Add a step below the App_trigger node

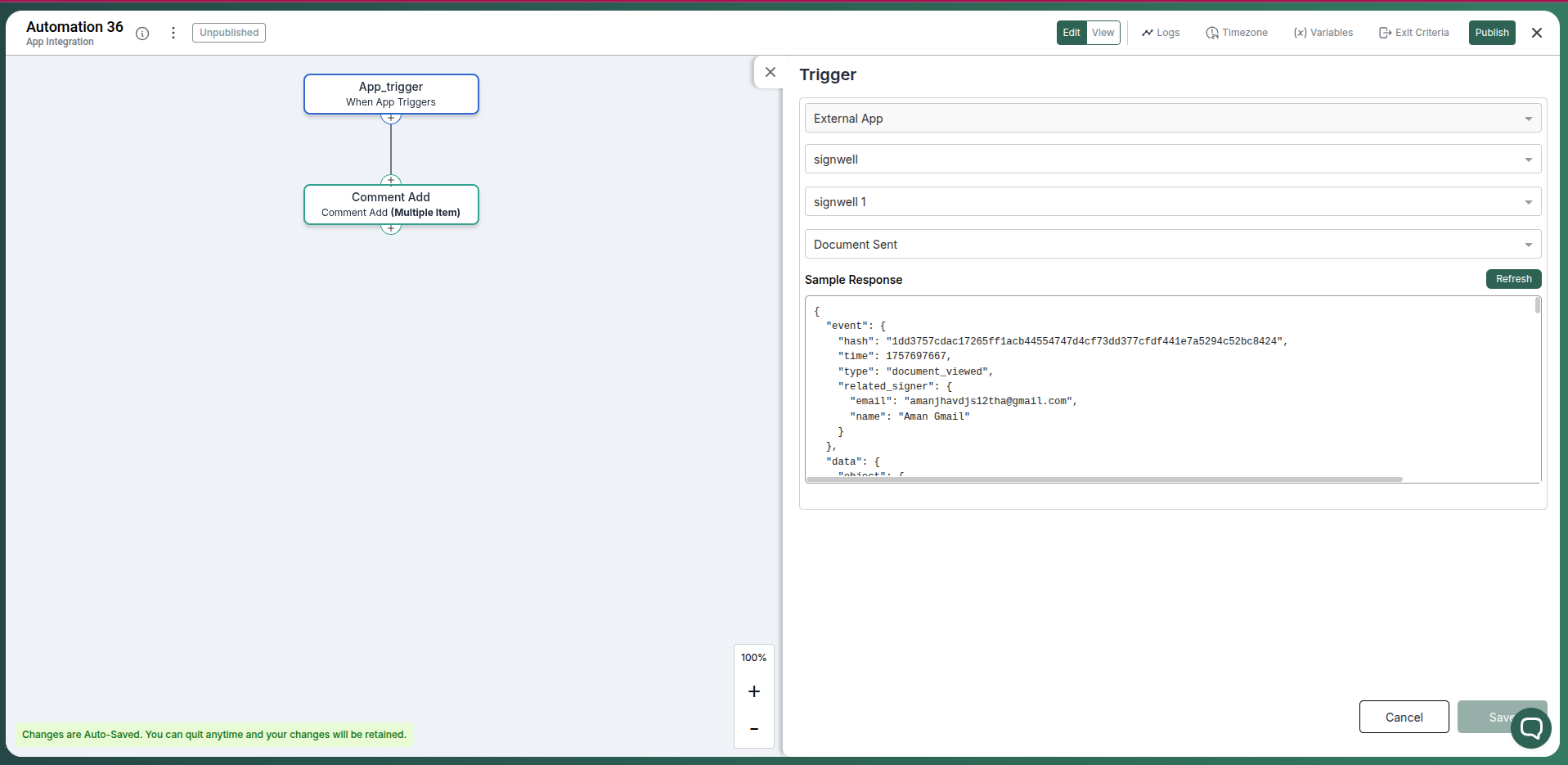pos(391,118)
